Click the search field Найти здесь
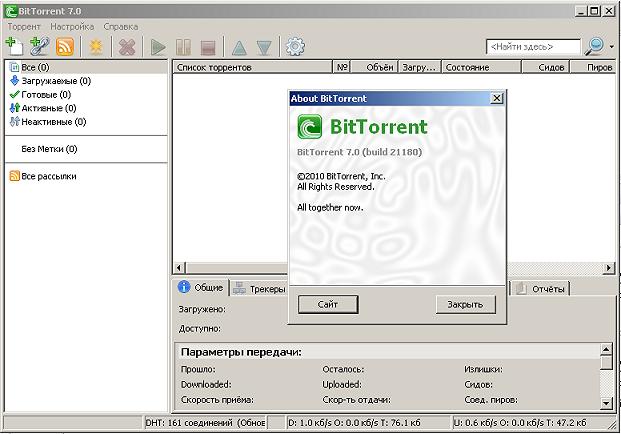This screenshot has height=434, width=621. coord(532,47)
